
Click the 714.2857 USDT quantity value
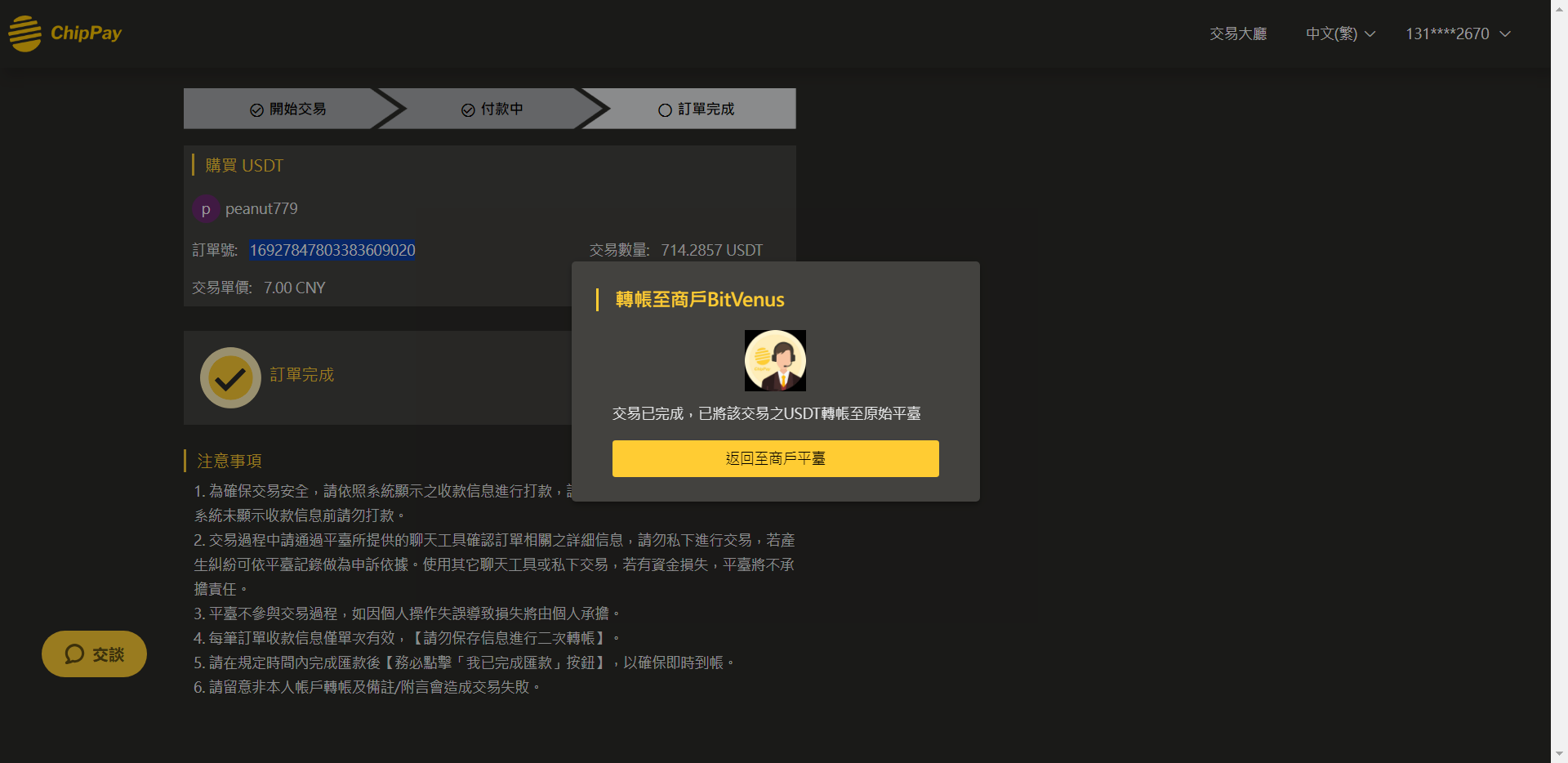(712, 250)
